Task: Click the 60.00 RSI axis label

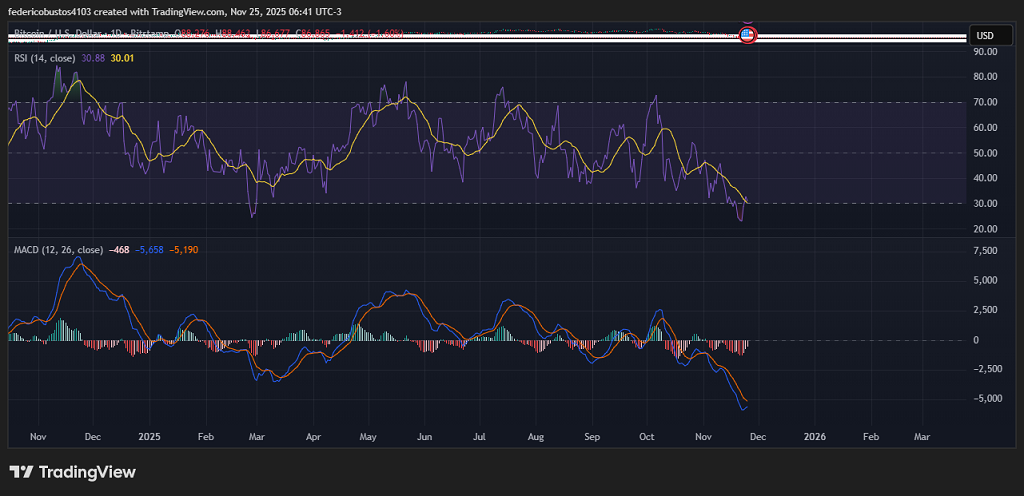Action: tap(984, 127)
